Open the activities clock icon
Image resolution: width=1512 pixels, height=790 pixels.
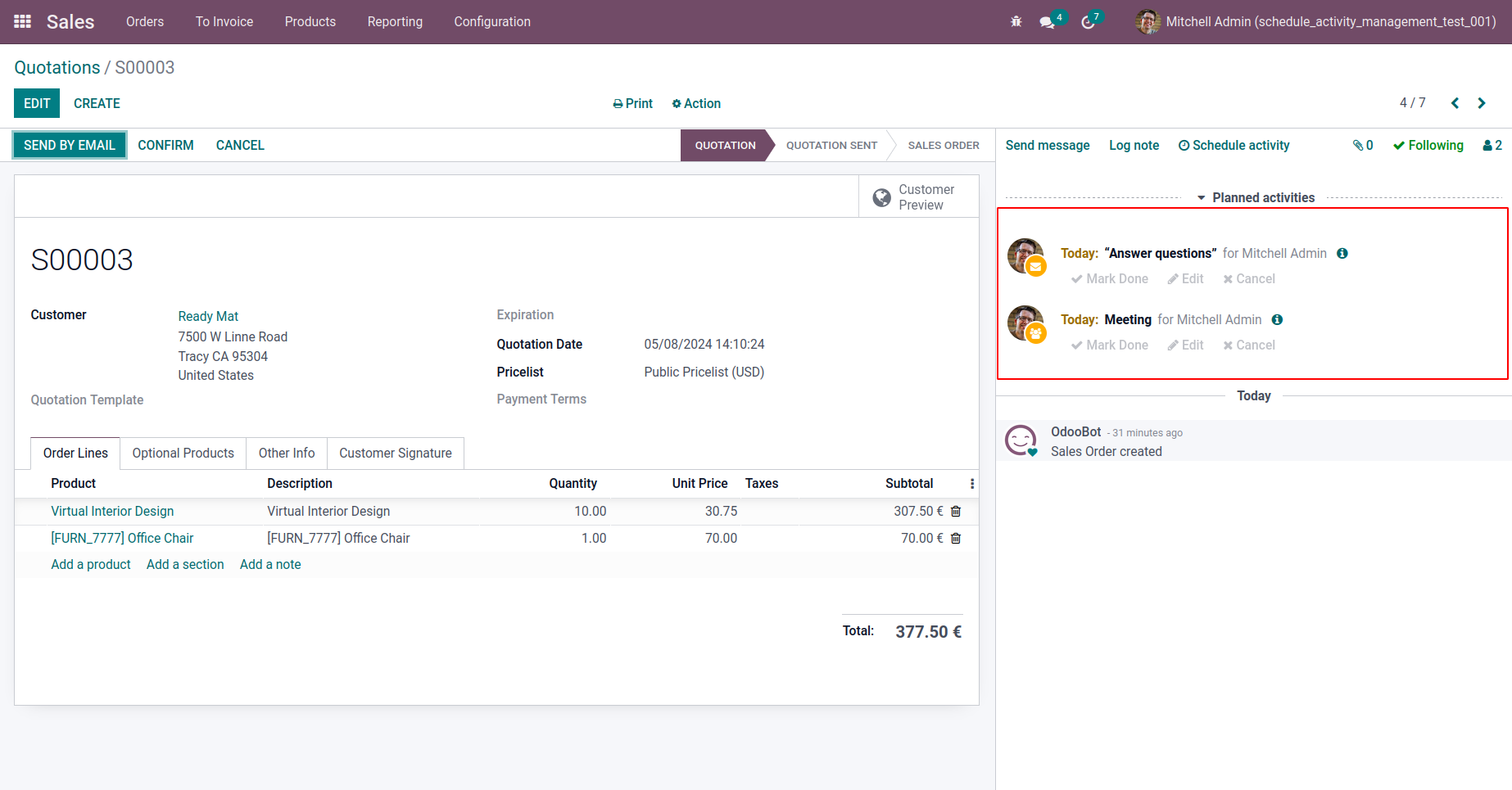[1088, 22]
